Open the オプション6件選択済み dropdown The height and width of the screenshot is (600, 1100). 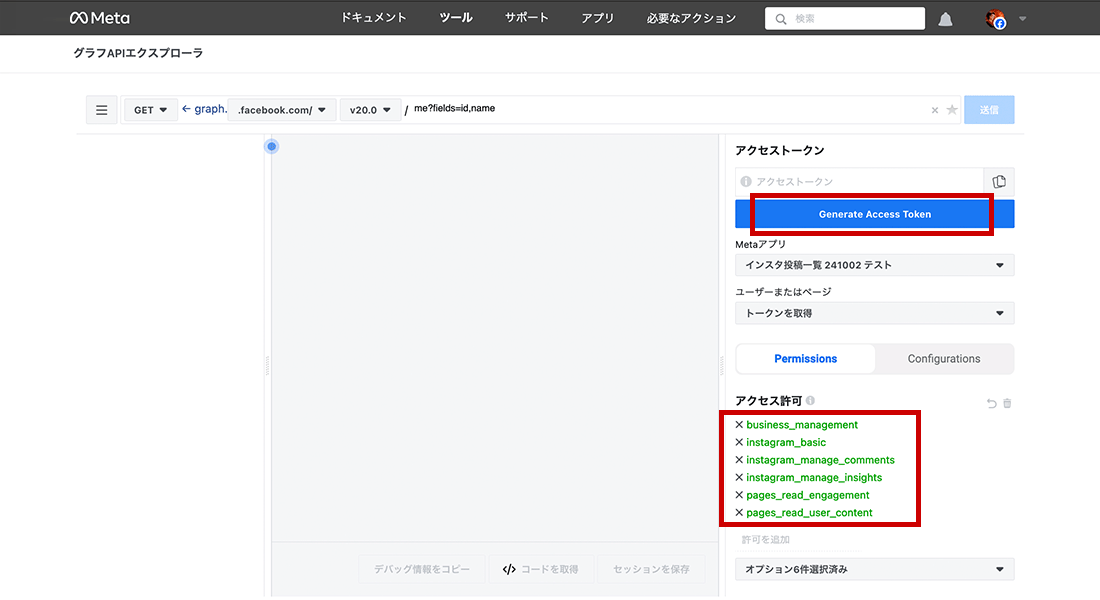(874, 569)
